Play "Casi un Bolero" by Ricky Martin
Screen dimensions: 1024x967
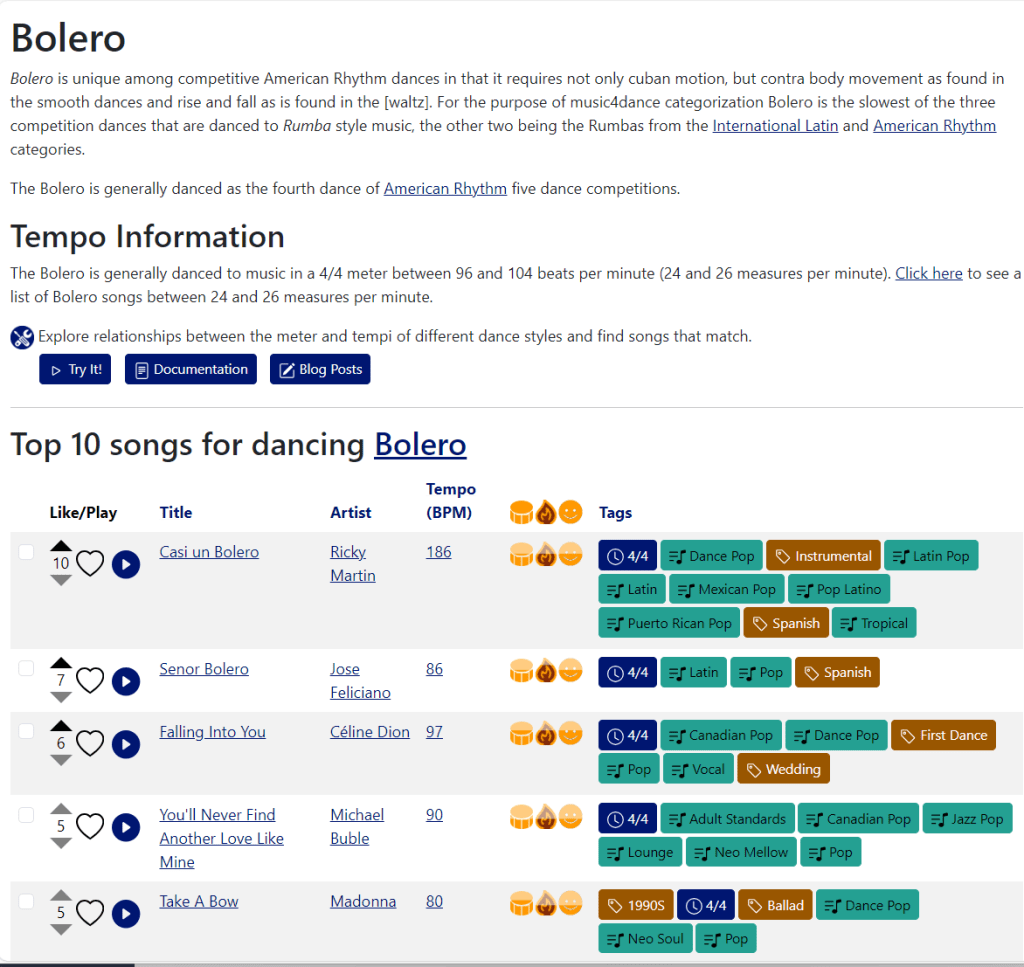coord(125,564)
